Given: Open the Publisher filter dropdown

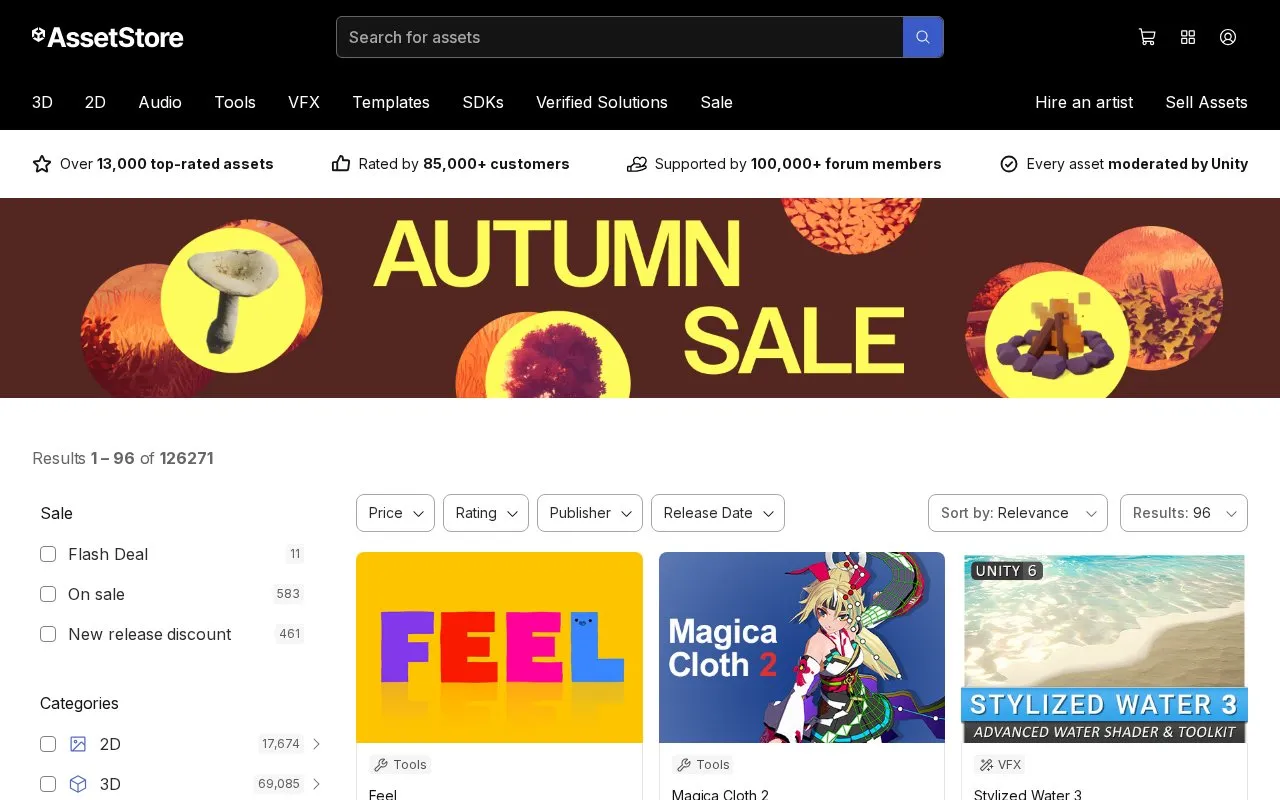Looking at the screenshot, I should [590, 513].
